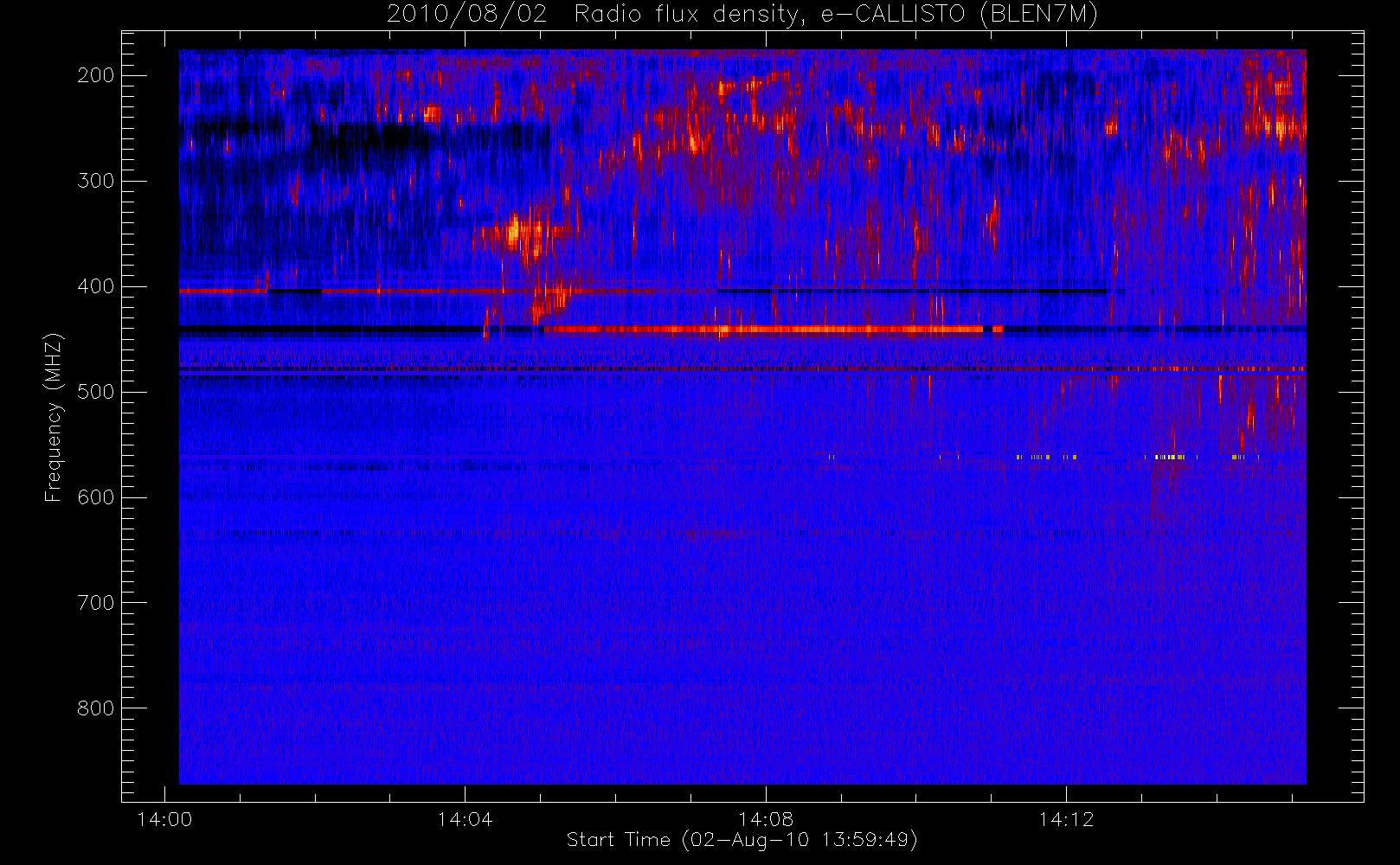Select the 700 frequency tick label

pos(96,603)
